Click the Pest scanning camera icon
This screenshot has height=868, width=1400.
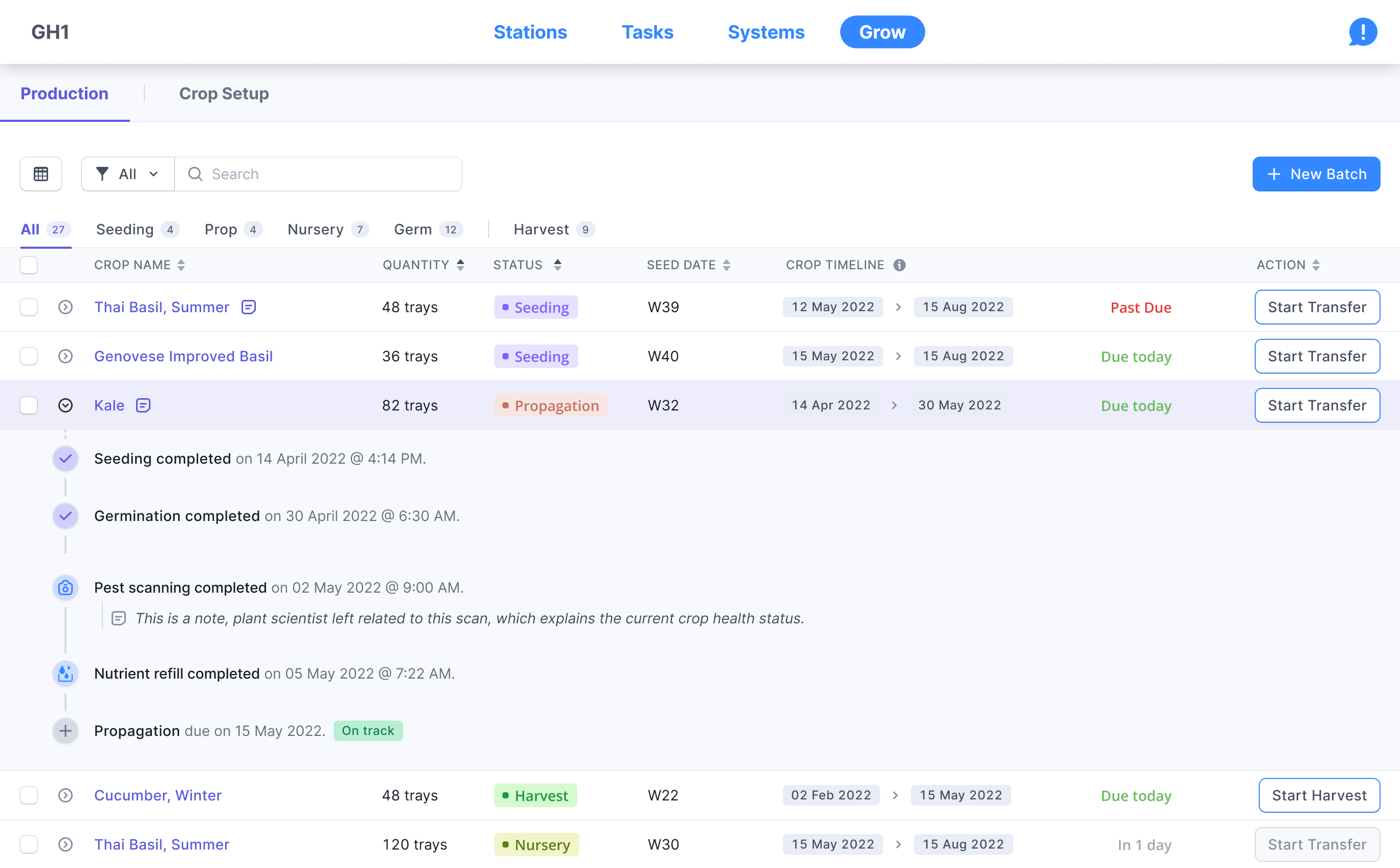pyautogui.click(x=65, y=587)
